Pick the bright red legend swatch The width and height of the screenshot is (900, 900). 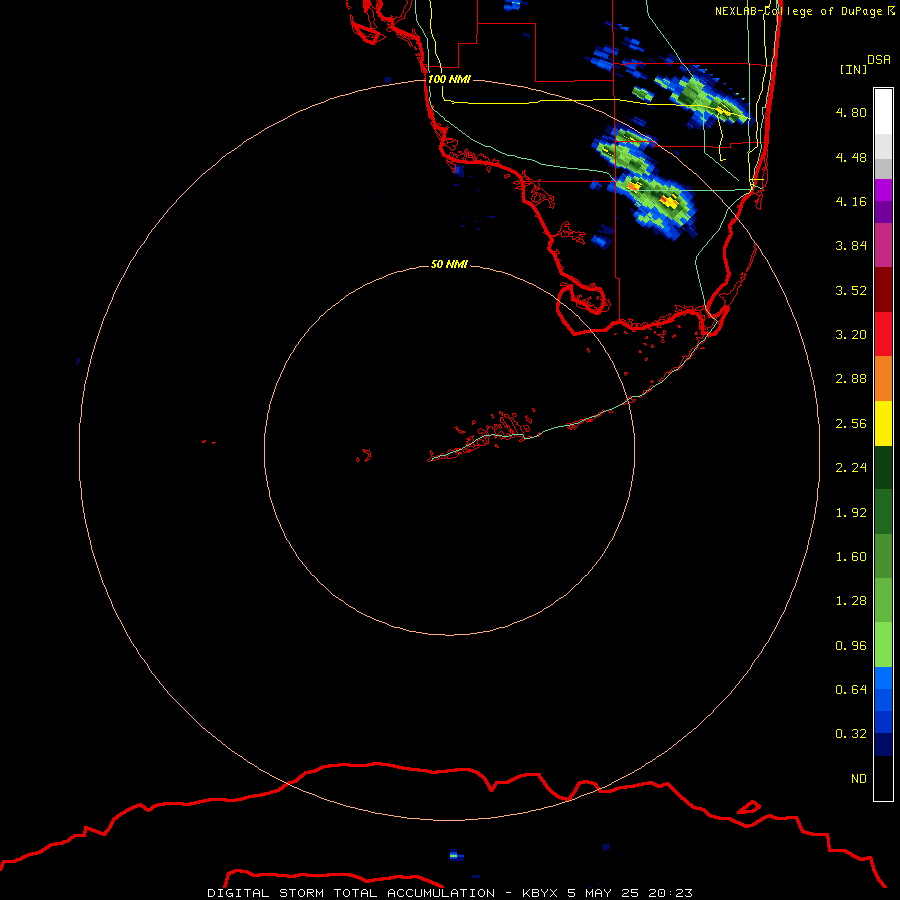pos(883,334)
